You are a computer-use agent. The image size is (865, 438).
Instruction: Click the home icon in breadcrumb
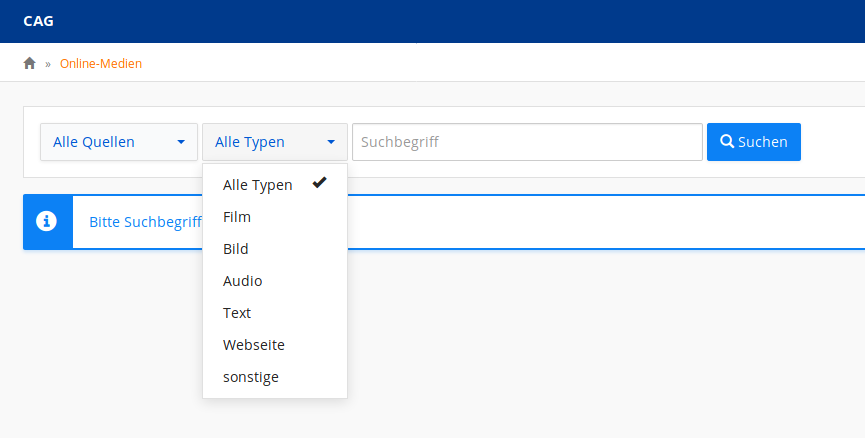tap(30, 63)
